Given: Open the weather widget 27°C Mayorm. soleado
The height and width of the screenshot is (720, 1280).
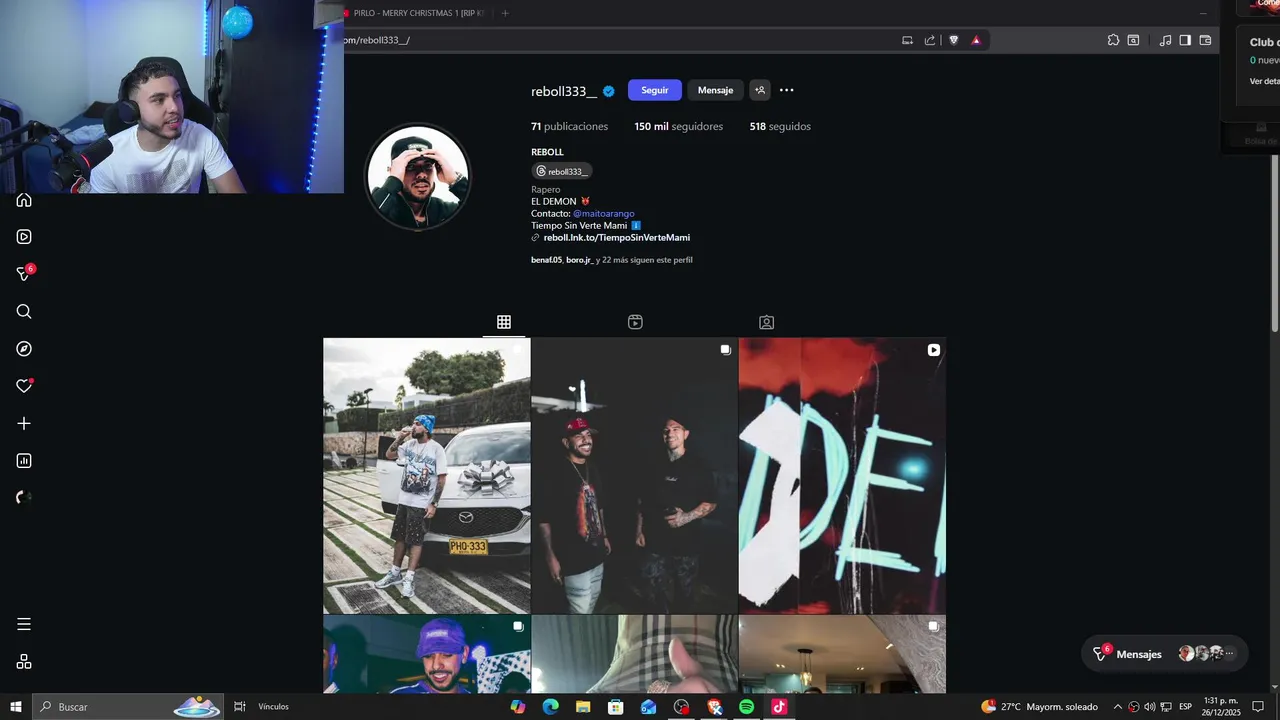Looking at the screenshot, I should click(x=1039, y=707).
